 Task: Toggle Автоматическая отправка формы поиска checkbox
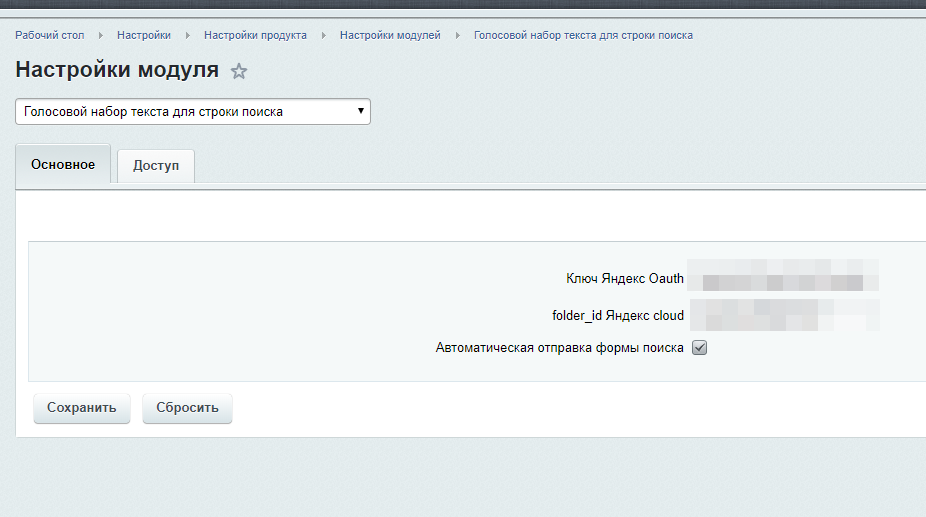[700, 348]
